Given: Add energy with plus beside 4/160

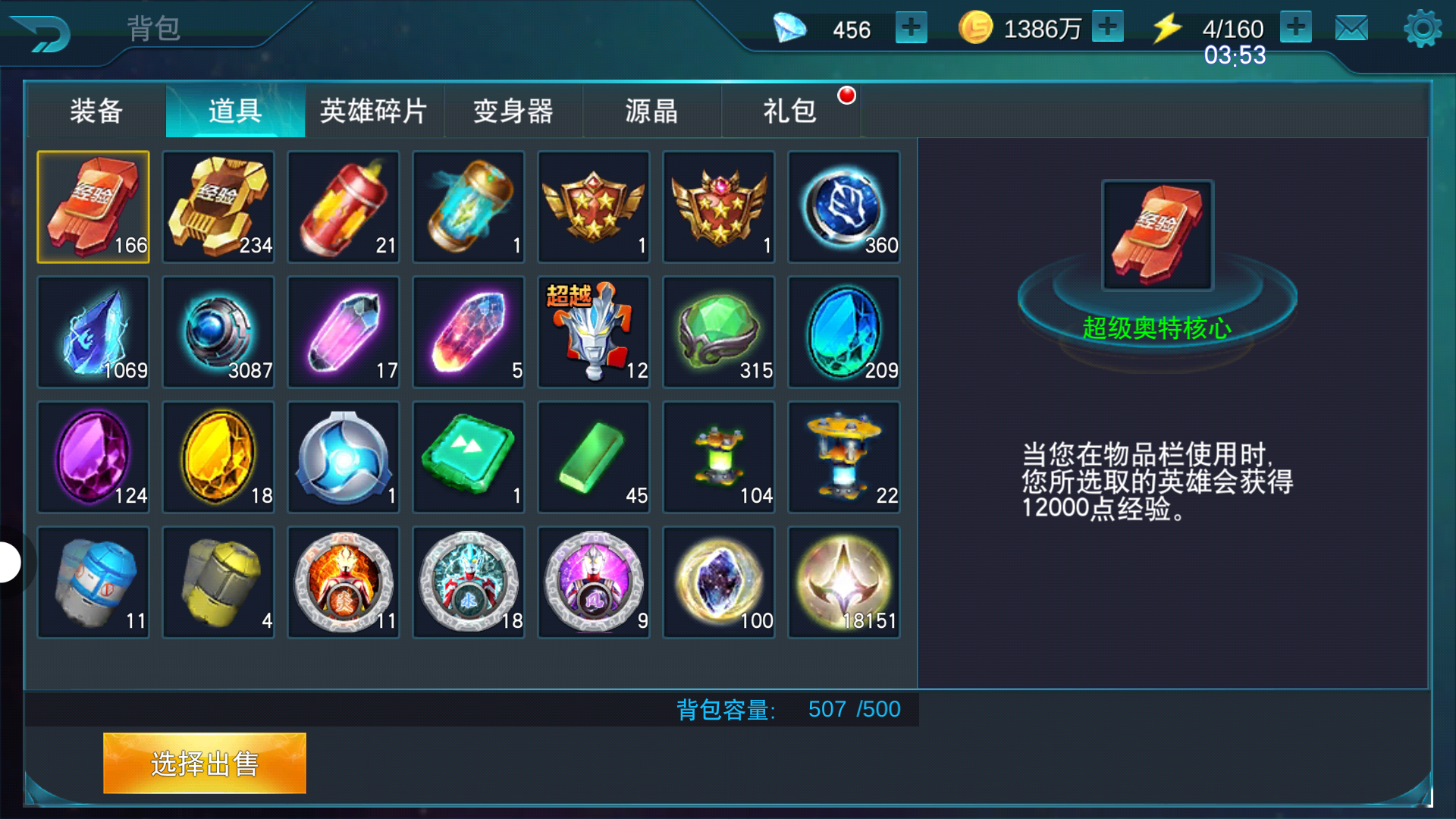Looking at the screenshot, I should [x=1296, y=27].
